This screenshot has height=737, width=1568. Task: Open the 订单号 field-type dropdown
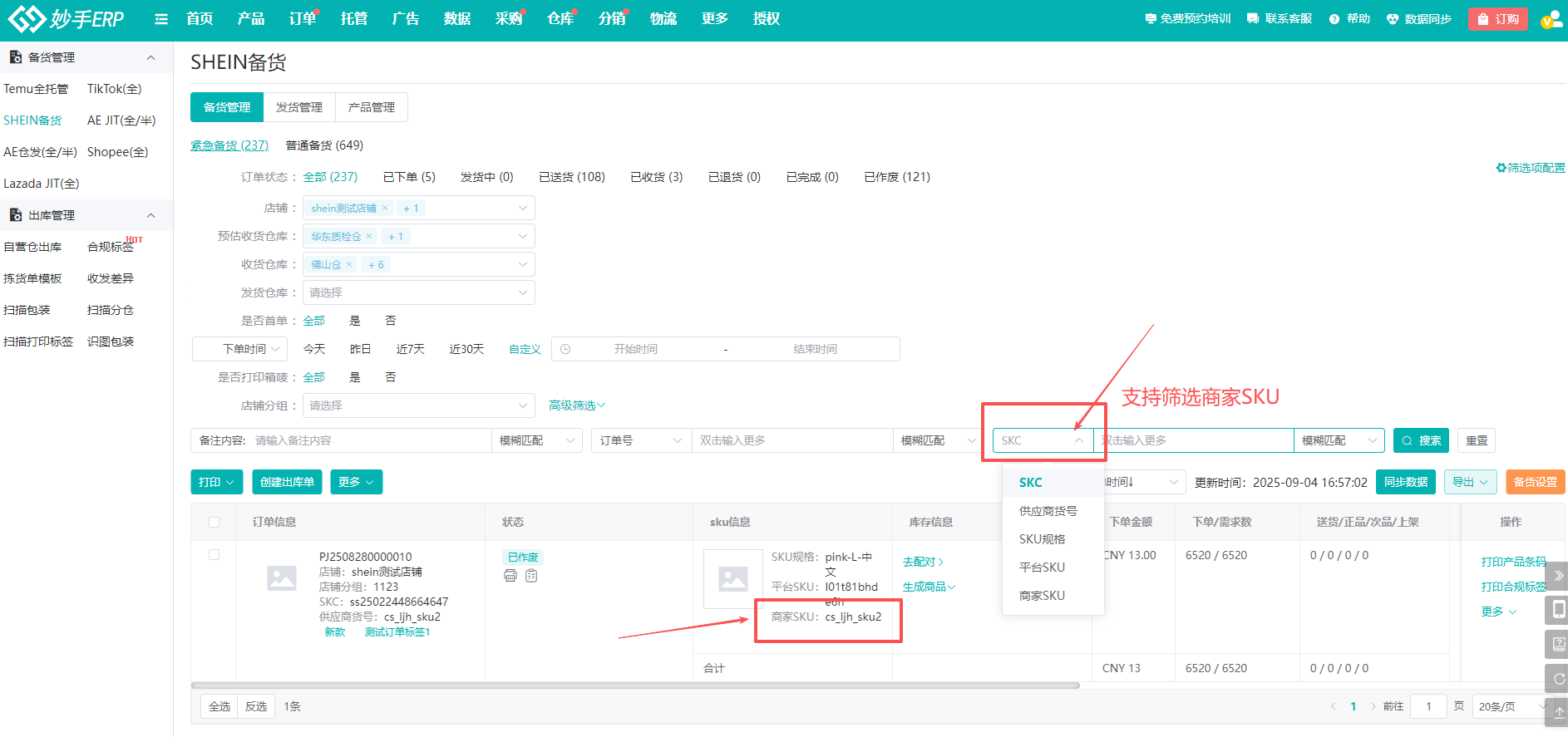click(642, 440)
